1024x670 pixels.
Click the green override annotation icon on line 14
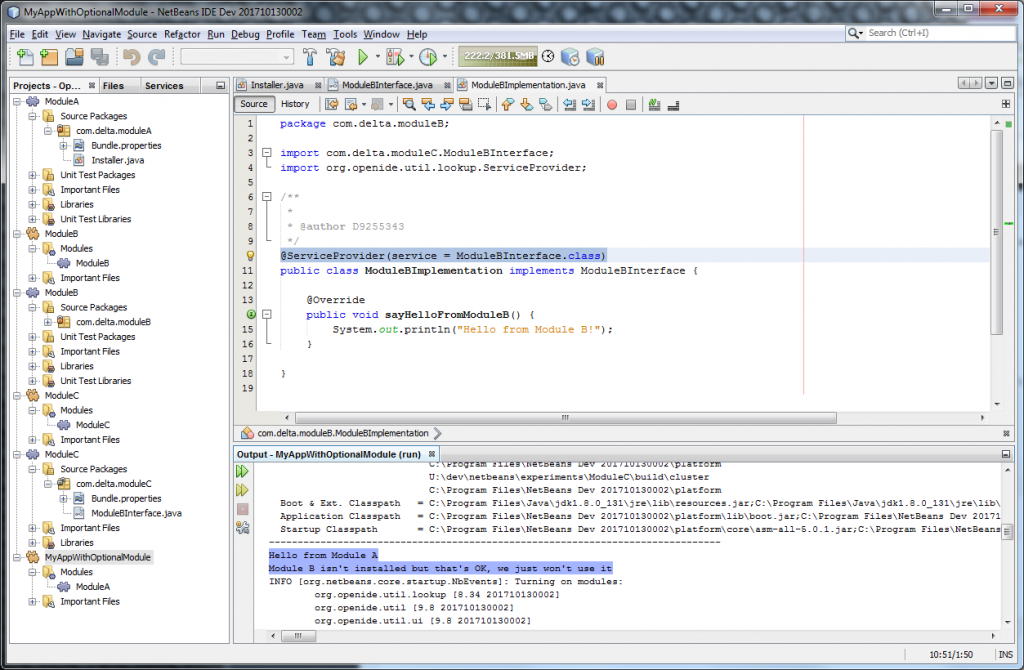click(x=251, y=315)
